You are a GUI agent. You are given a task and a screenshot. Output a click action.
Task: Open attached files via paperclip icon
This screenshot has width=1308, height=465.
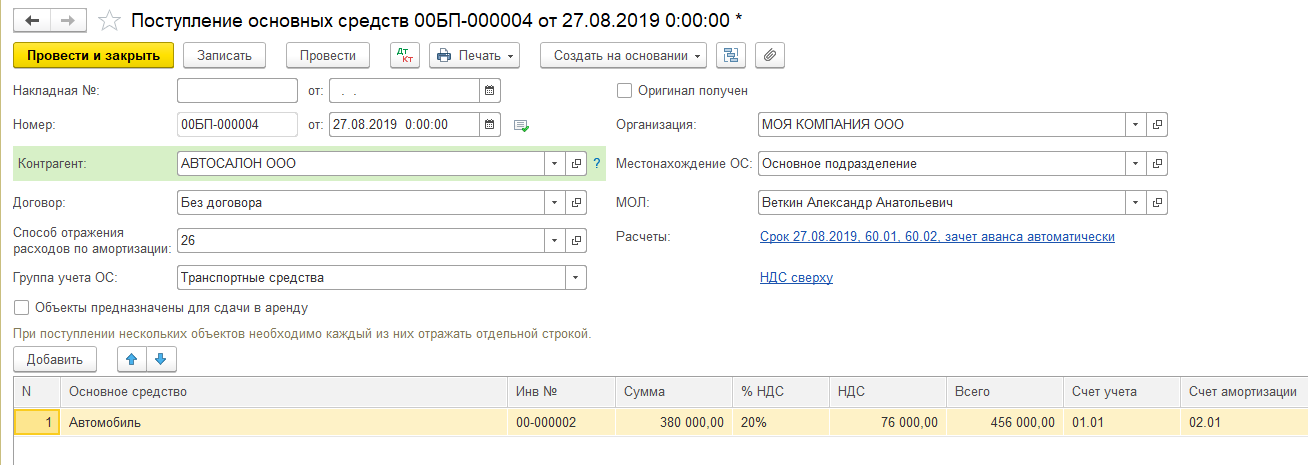[769, 55]
